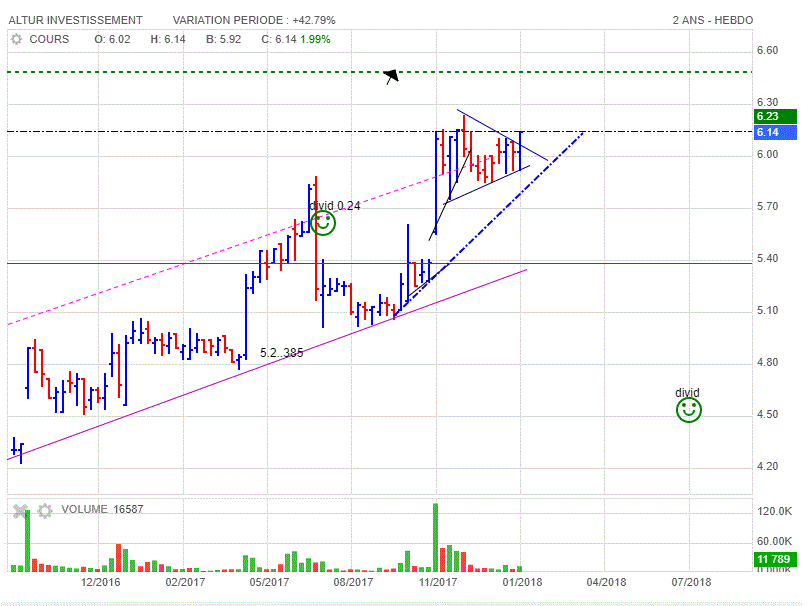Click the green 11 789 volume tag
Image resolution: width=807 pixels, height=606 pixels.
coord(774,558)
